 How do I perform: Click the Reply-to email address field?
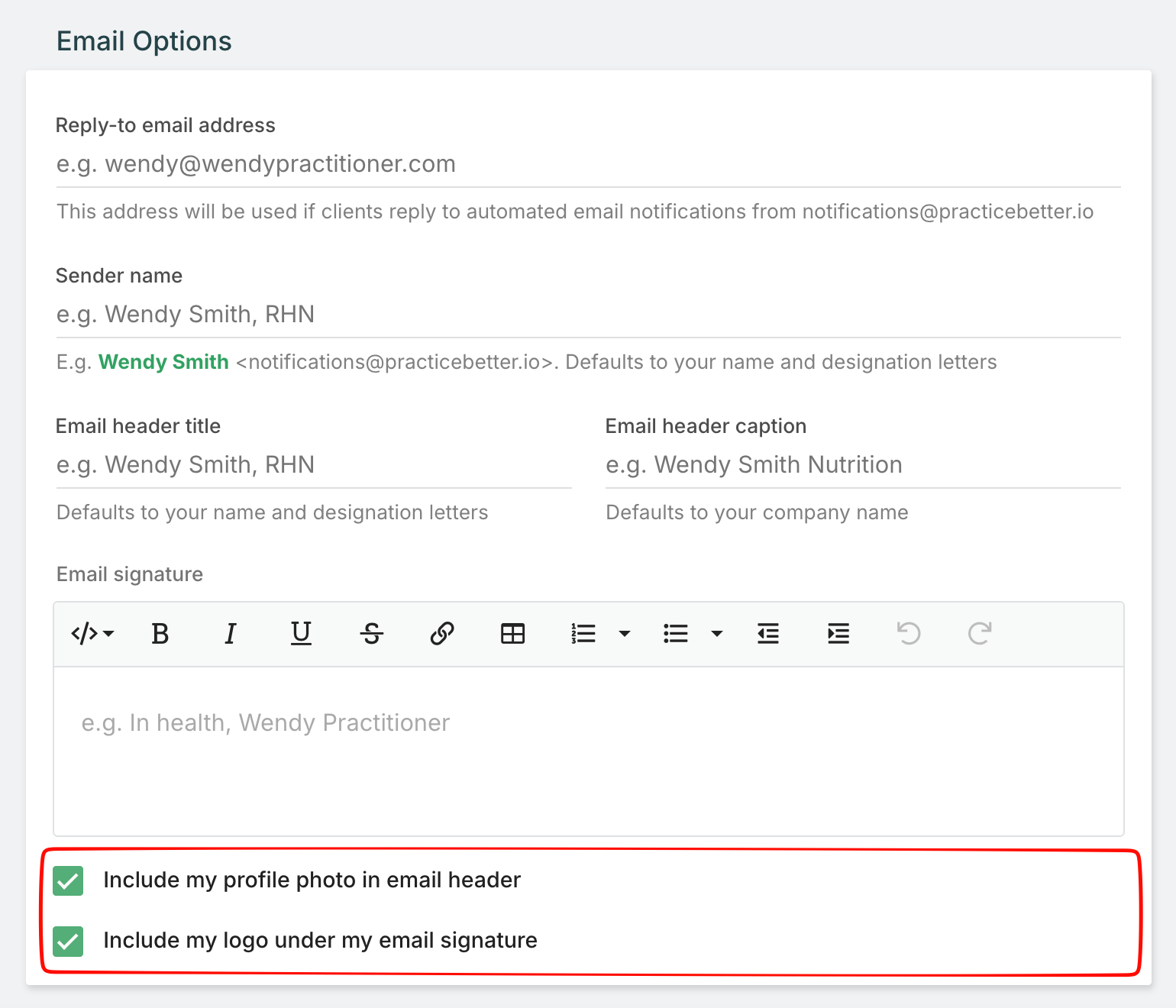588,164
